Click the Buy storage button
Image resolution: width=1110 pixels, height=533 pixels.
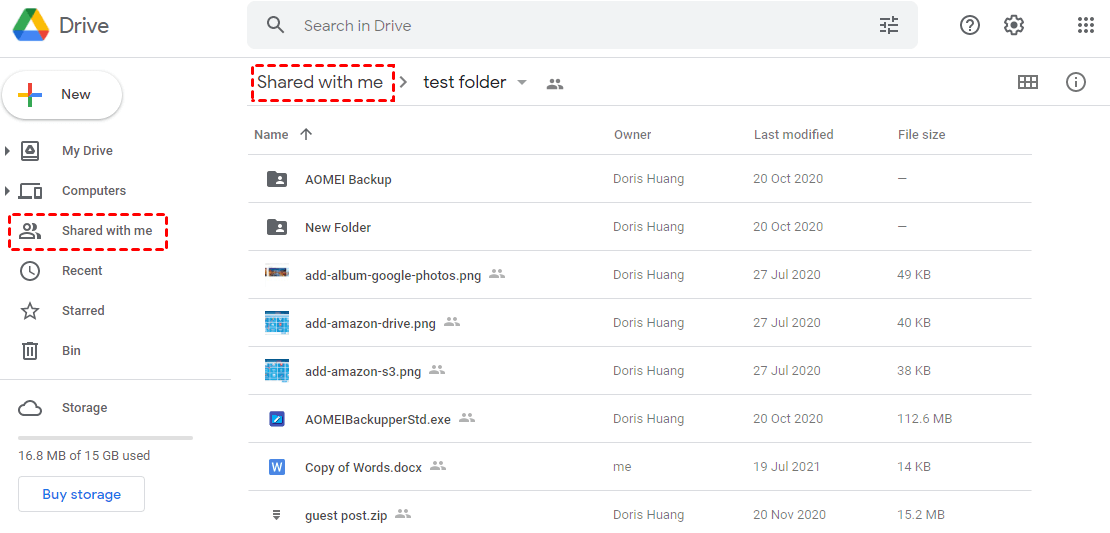[x=81, y=494]
